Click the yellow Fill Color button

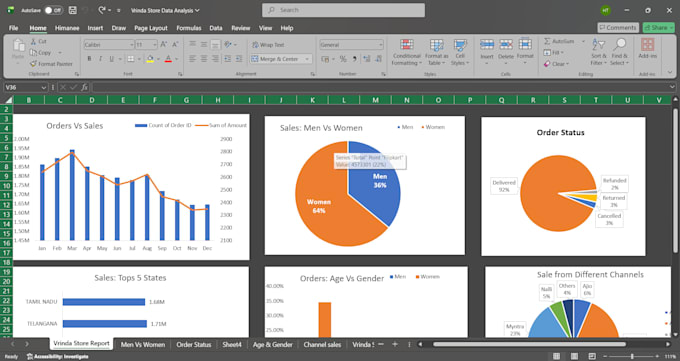click(150, 59)
